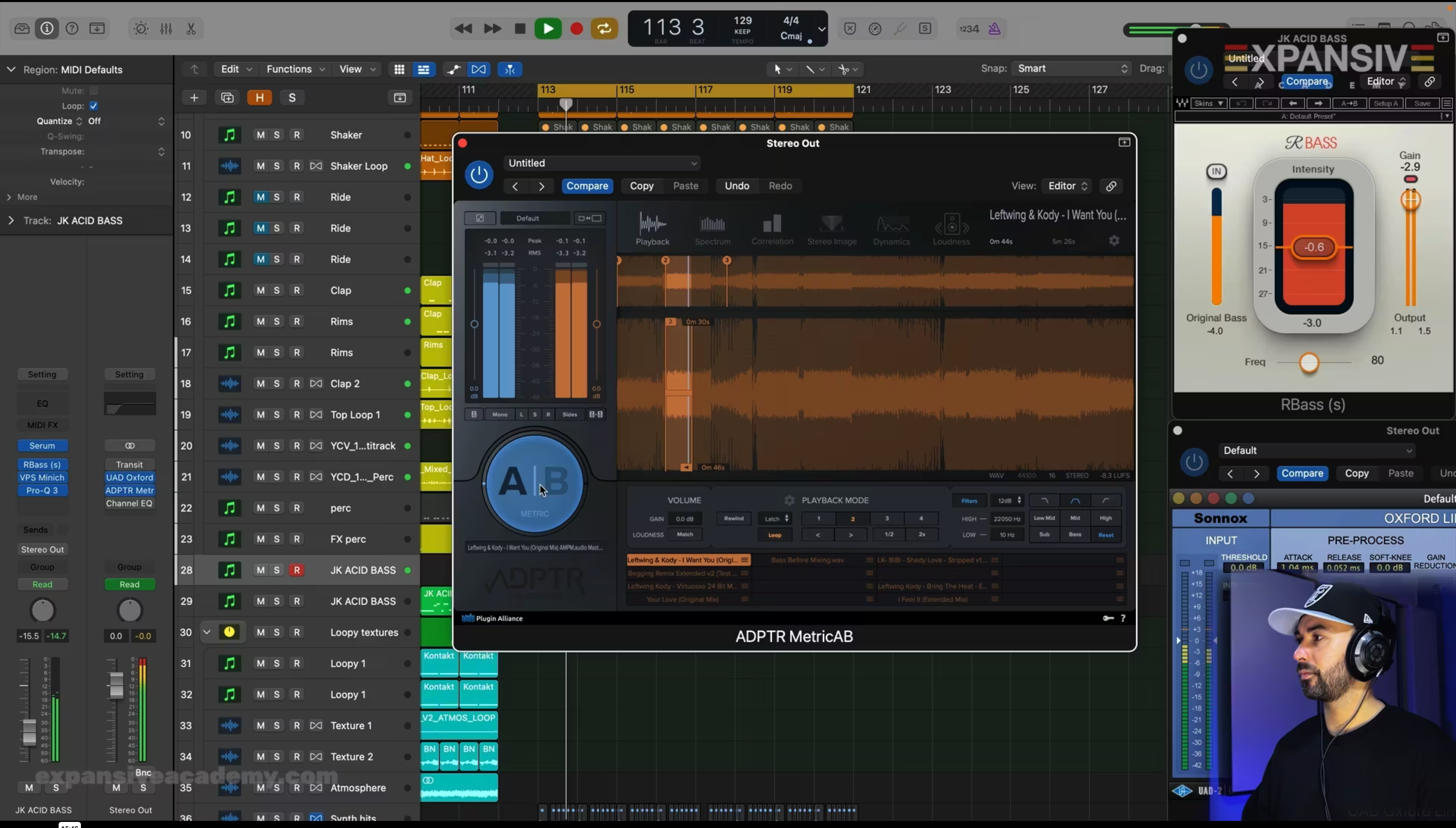Toggle the Inspector info icon
The image size is (1456, 828).
[47, 28]
